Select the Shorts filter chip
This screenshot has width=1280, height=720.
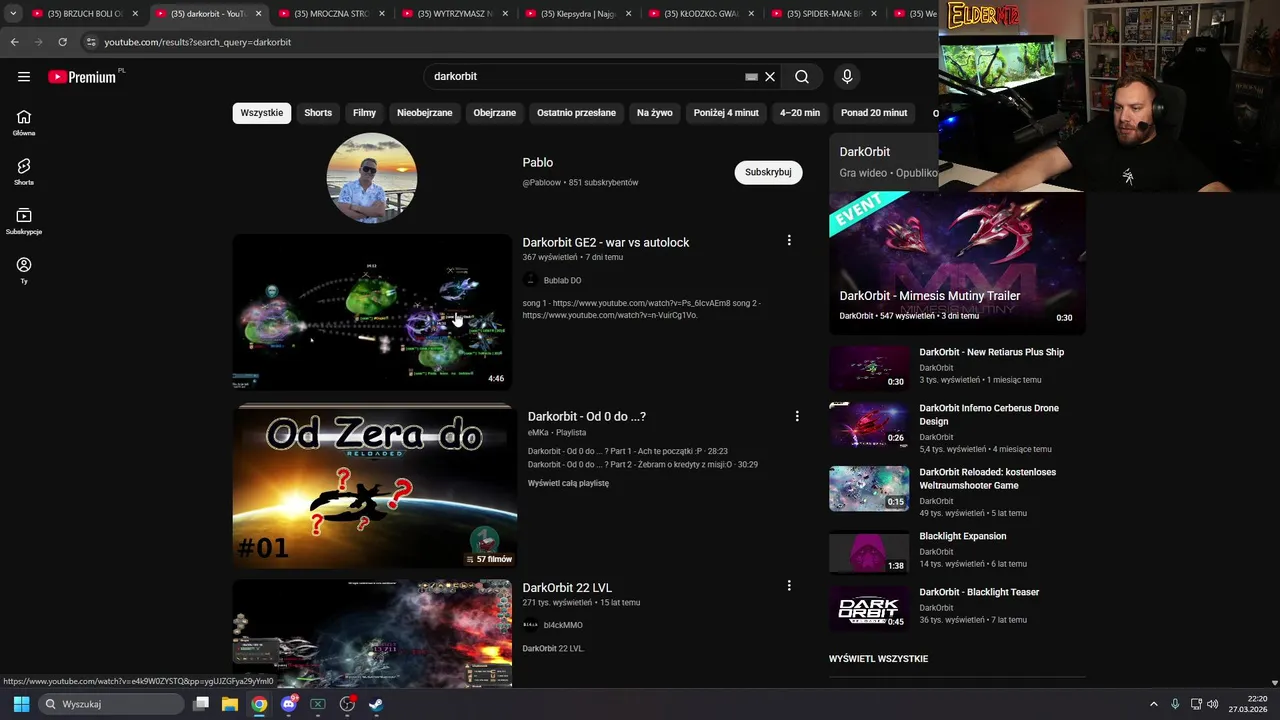[x=318, y=113]
